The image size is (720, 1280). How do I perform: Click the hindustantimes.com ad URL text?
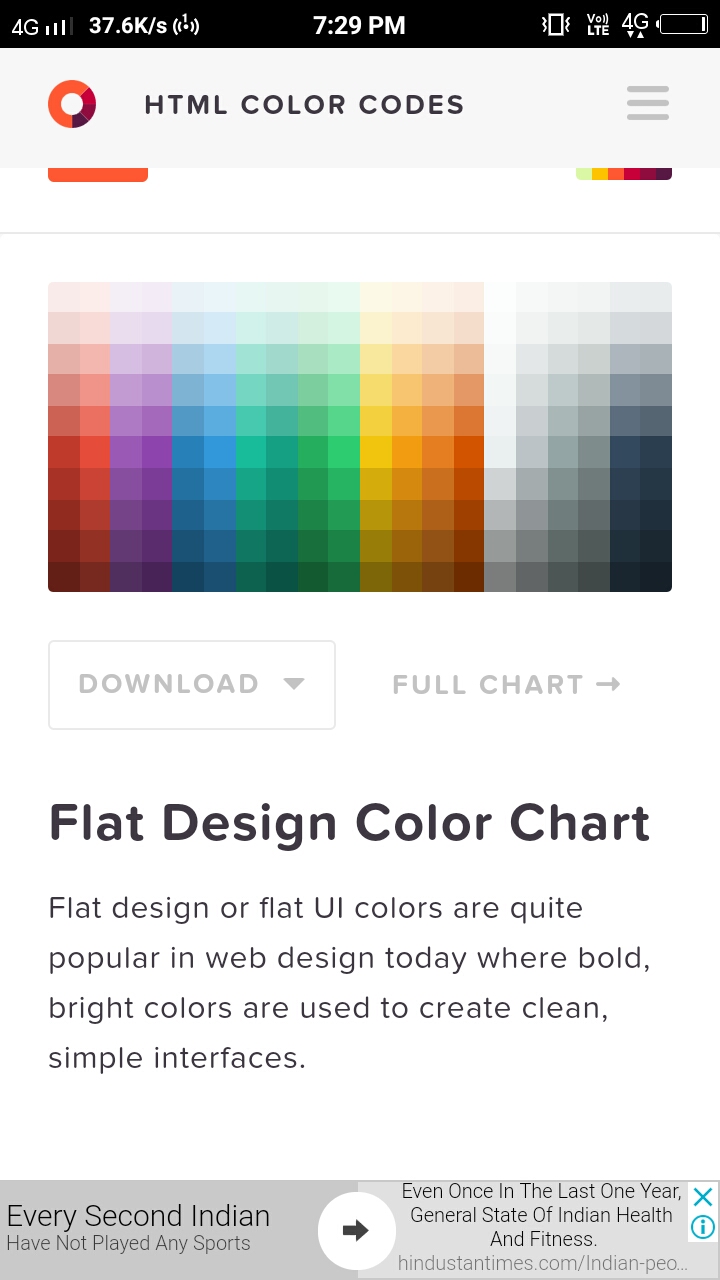[540, 1263]
